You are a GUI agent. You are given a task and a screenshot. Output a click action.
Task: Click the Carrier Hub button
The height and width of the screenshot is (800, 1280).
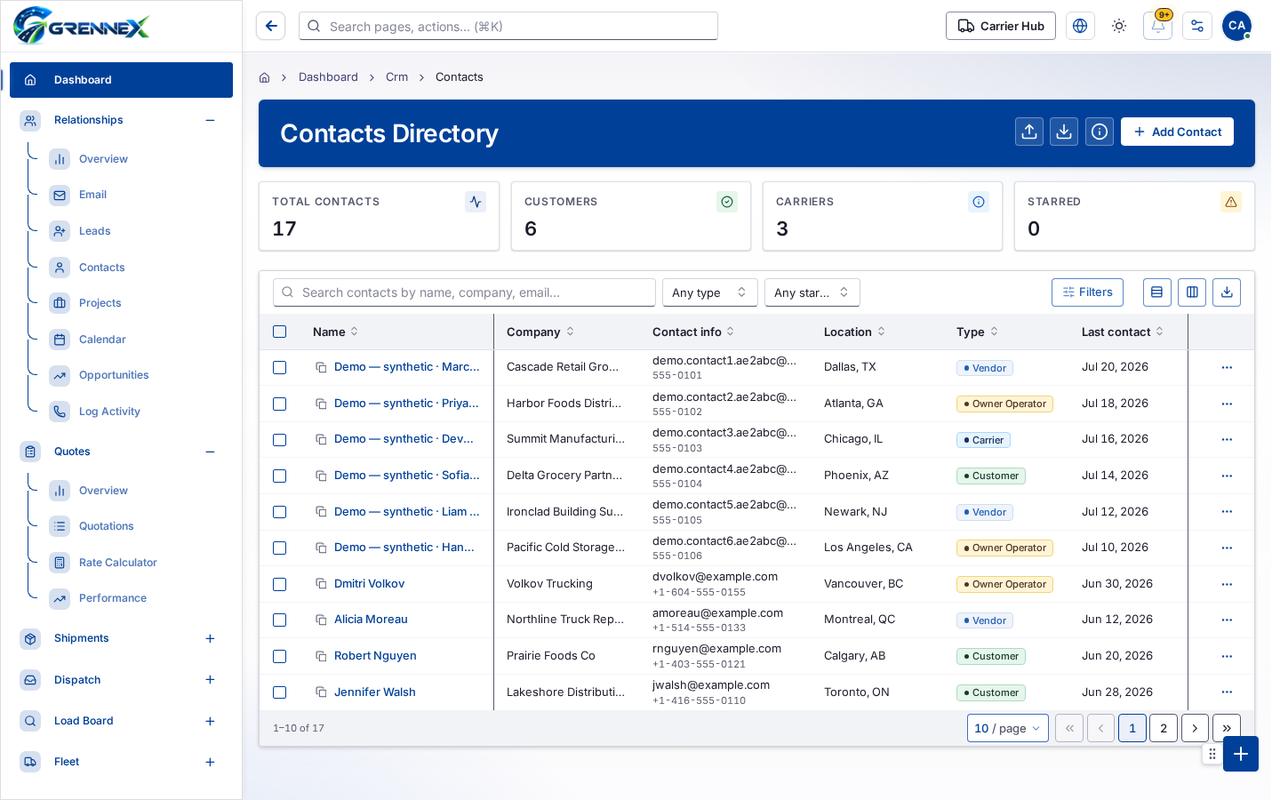point(1001,26)
